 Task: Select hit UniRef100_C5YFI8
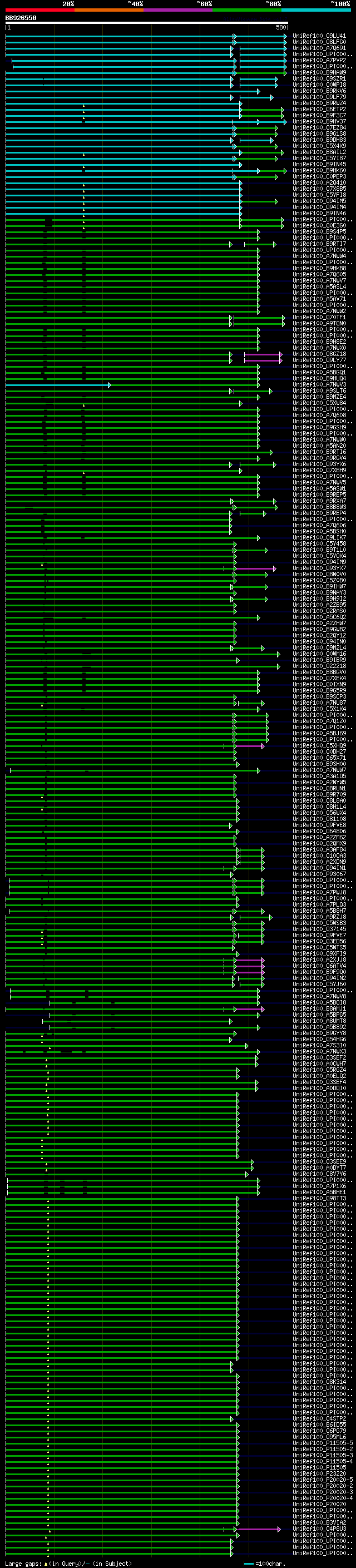(x=319, y=195)
